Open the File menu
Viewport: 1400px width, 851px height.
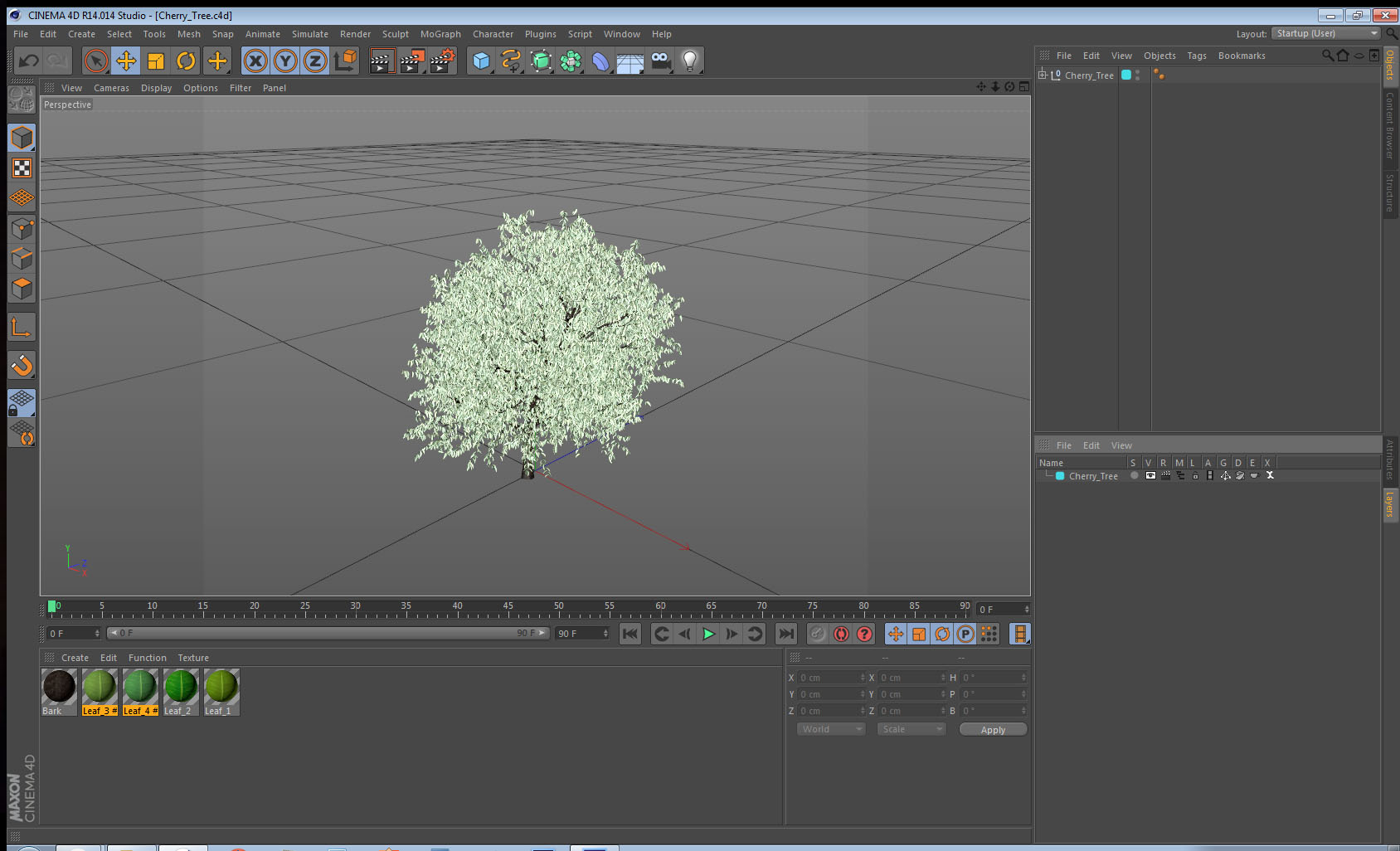pos(21,34)
